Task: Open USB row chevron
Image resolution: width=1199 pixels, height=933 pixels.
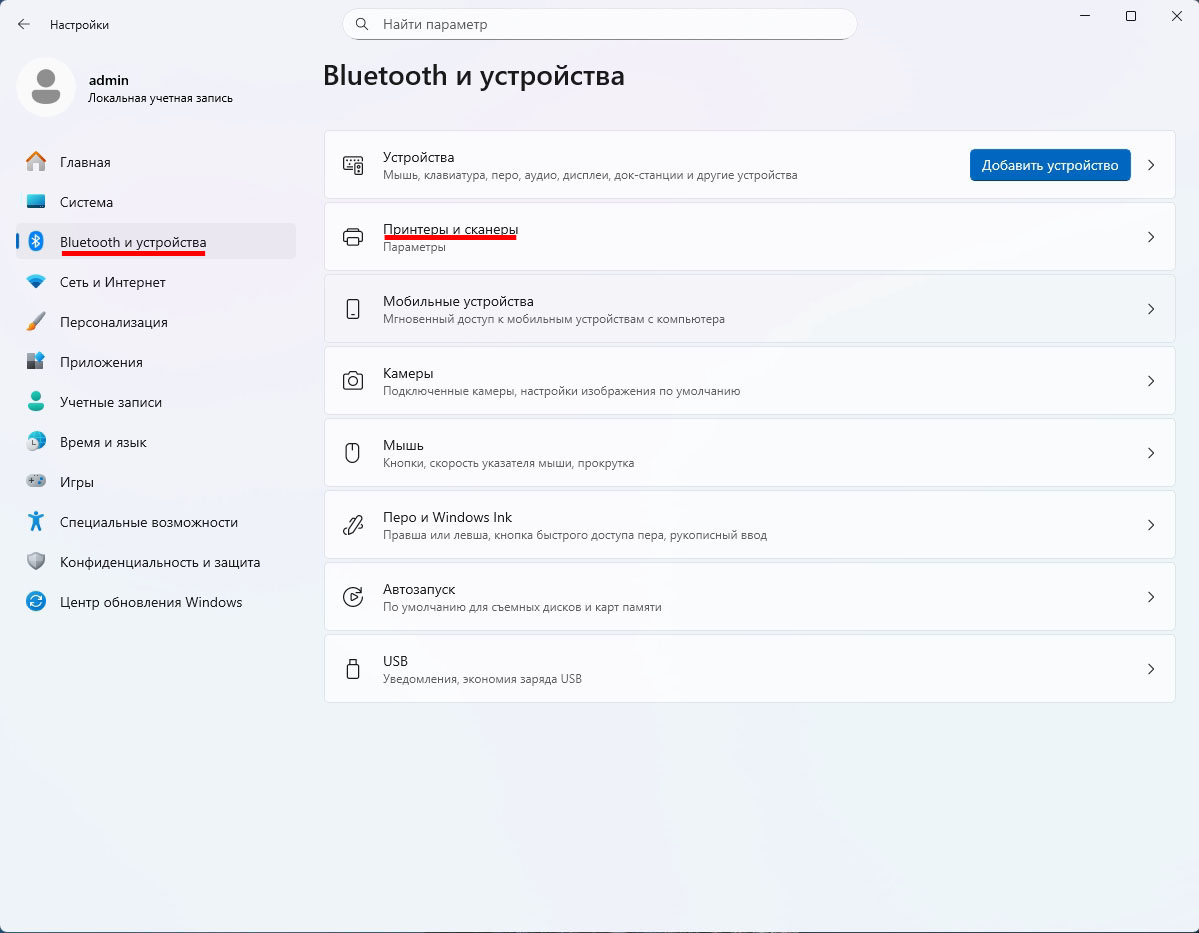Action: (1151, 668)
